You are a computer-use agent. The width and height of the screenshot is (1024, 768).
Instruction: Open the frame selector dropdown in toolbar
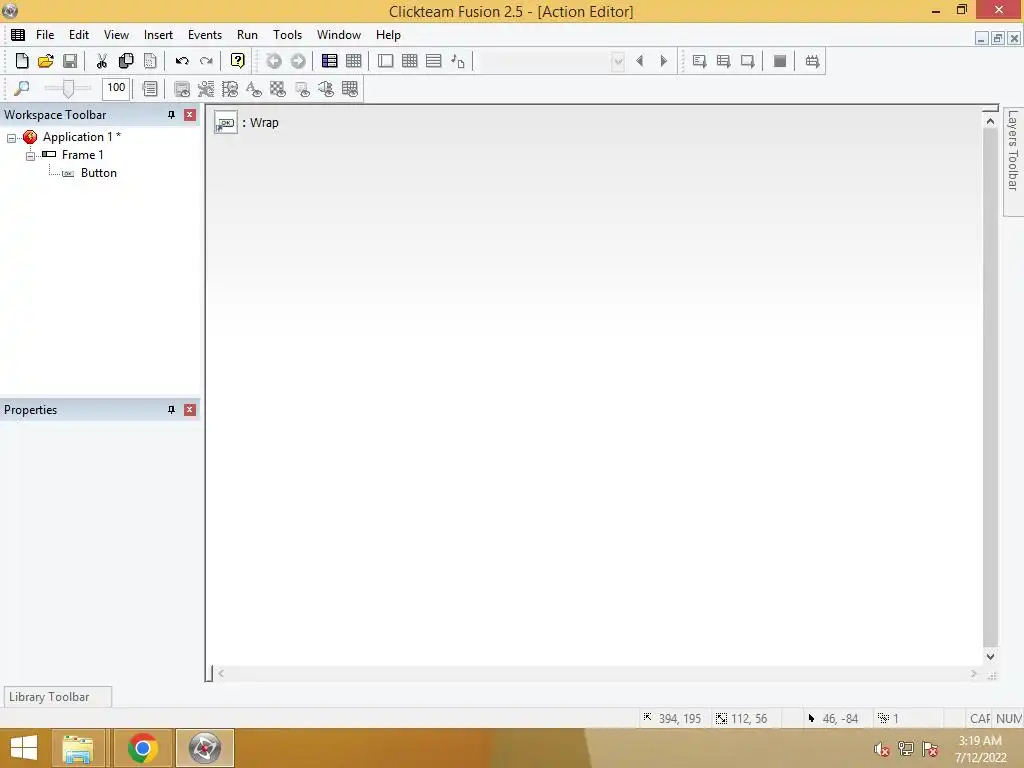pos(618,61)
